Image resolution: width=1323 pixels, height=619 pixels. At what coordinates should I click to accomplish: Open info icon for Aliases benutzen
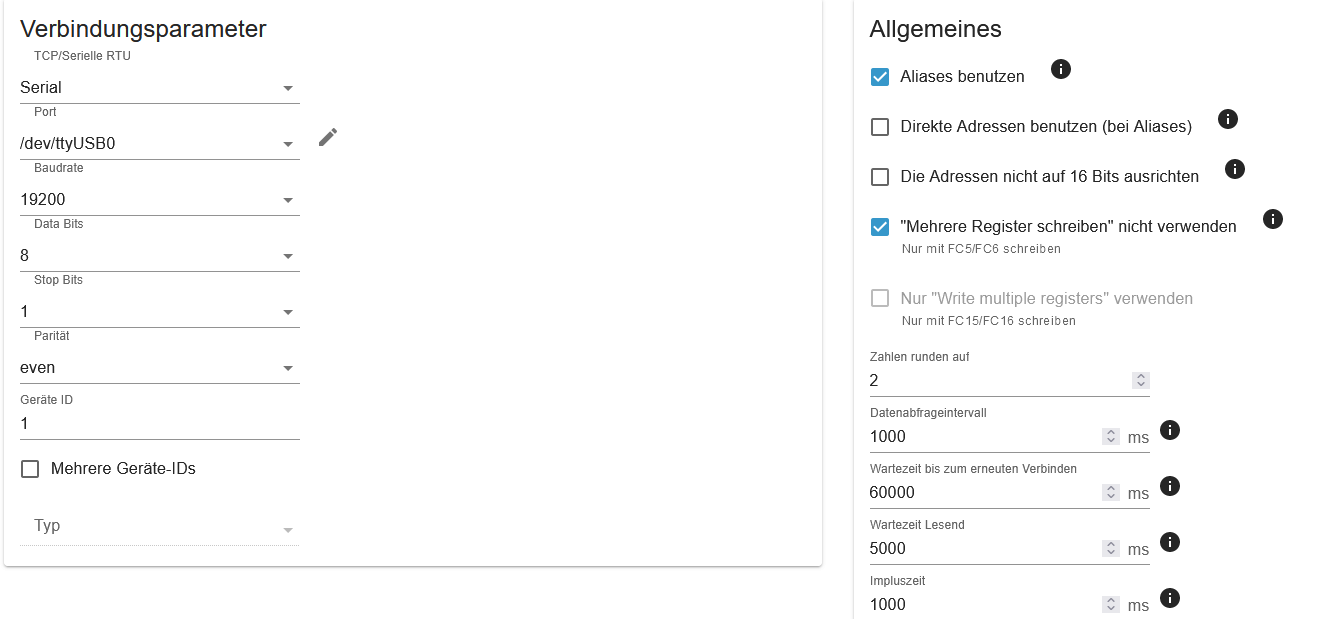tap(1061, 69)
